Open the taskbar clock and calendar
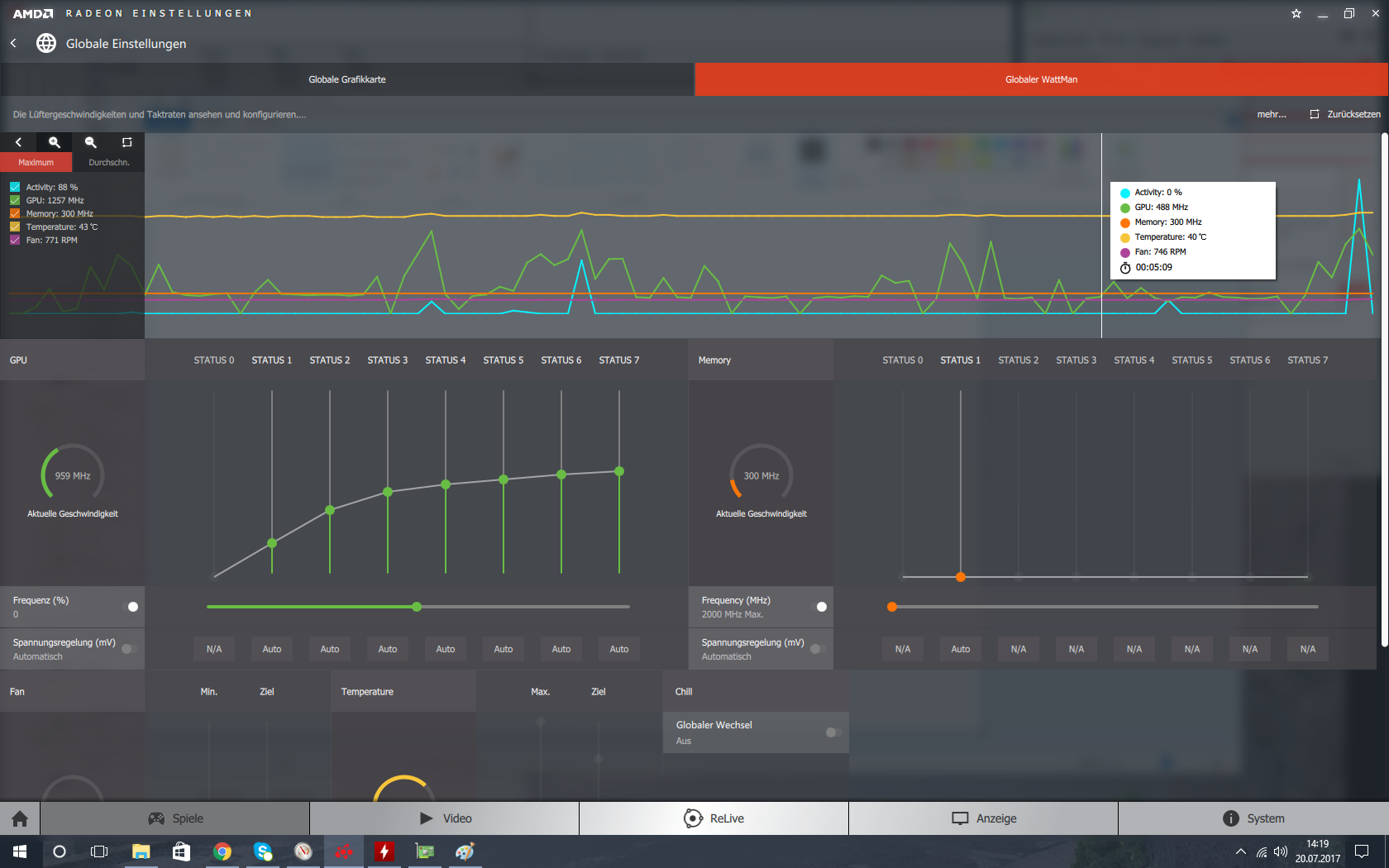The image size is (1389, 868). 1318,851
